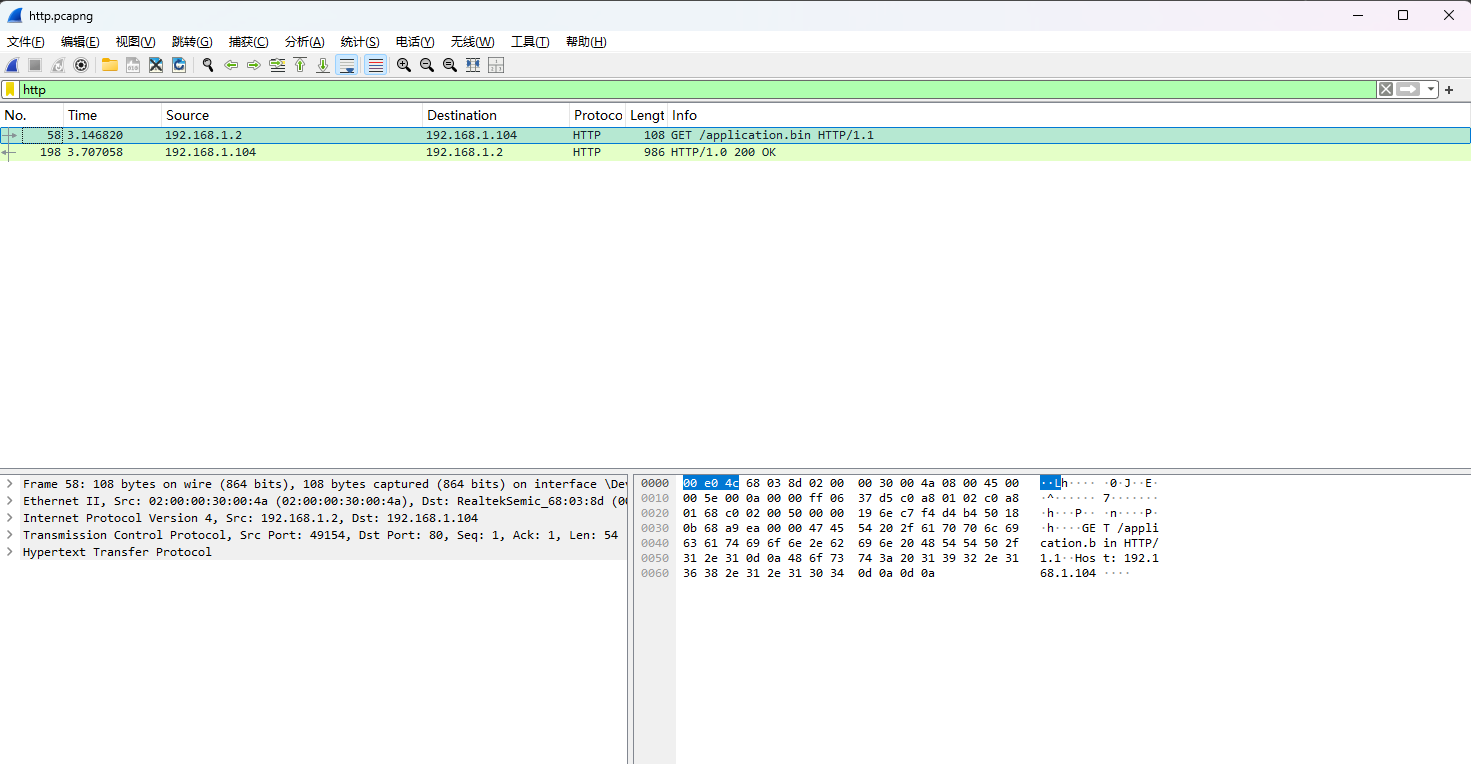Zoom out main window text
The width and height of the screenshot is (1471, 764).
pyautogui.click(x=427, y=65)
